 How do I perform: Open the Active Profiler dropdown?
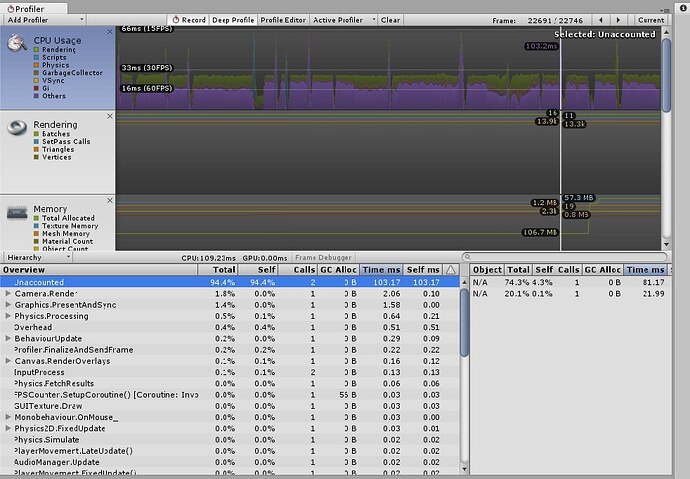[344, 20]
